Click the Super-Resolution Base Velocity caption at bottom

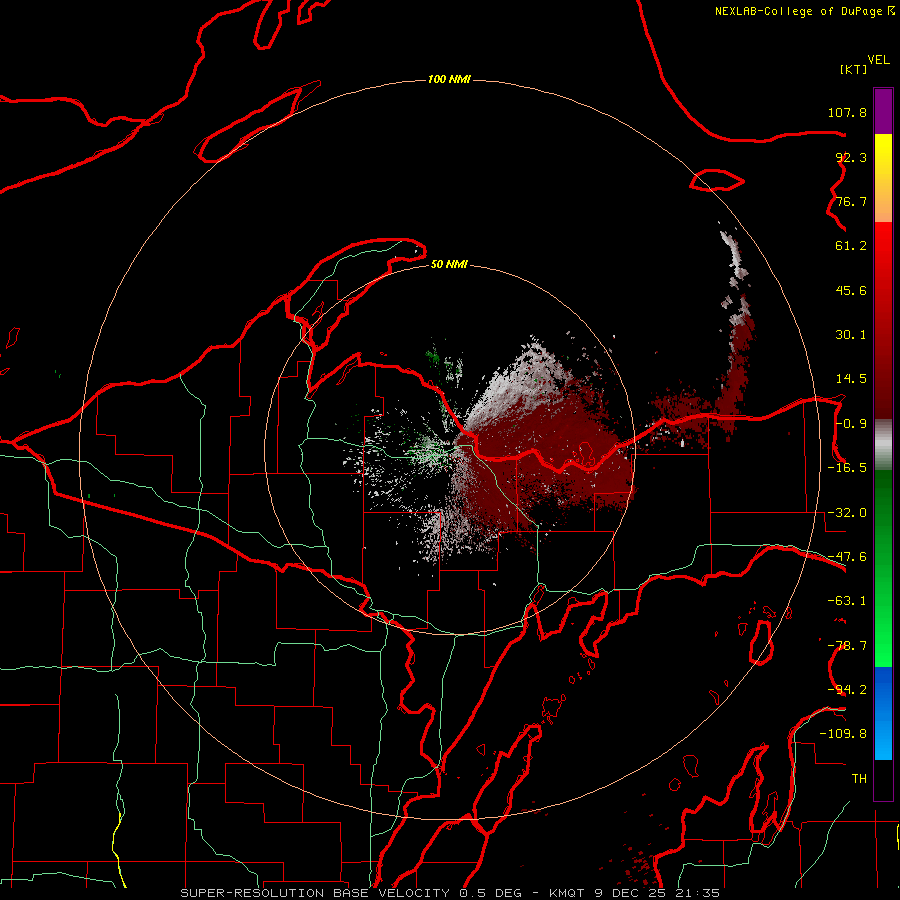click(450, 893)
